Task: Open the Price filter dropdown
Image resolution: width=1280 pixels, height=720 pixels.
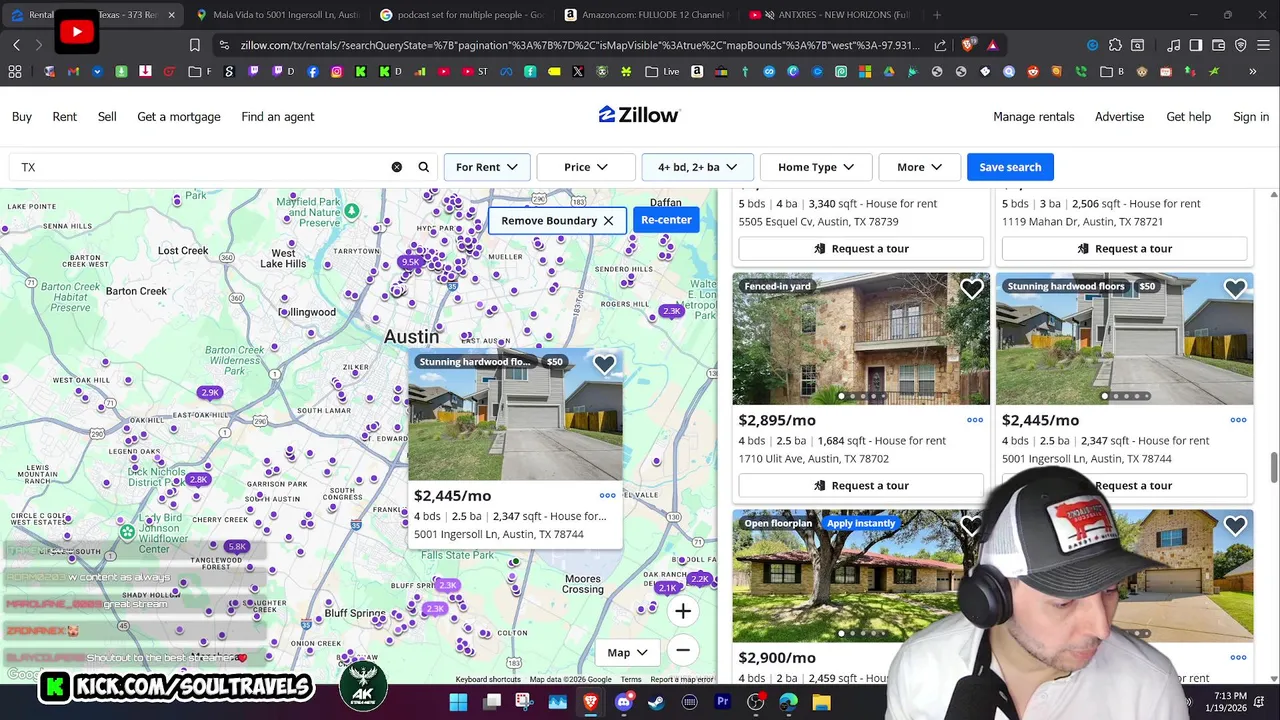Action: 586,167
